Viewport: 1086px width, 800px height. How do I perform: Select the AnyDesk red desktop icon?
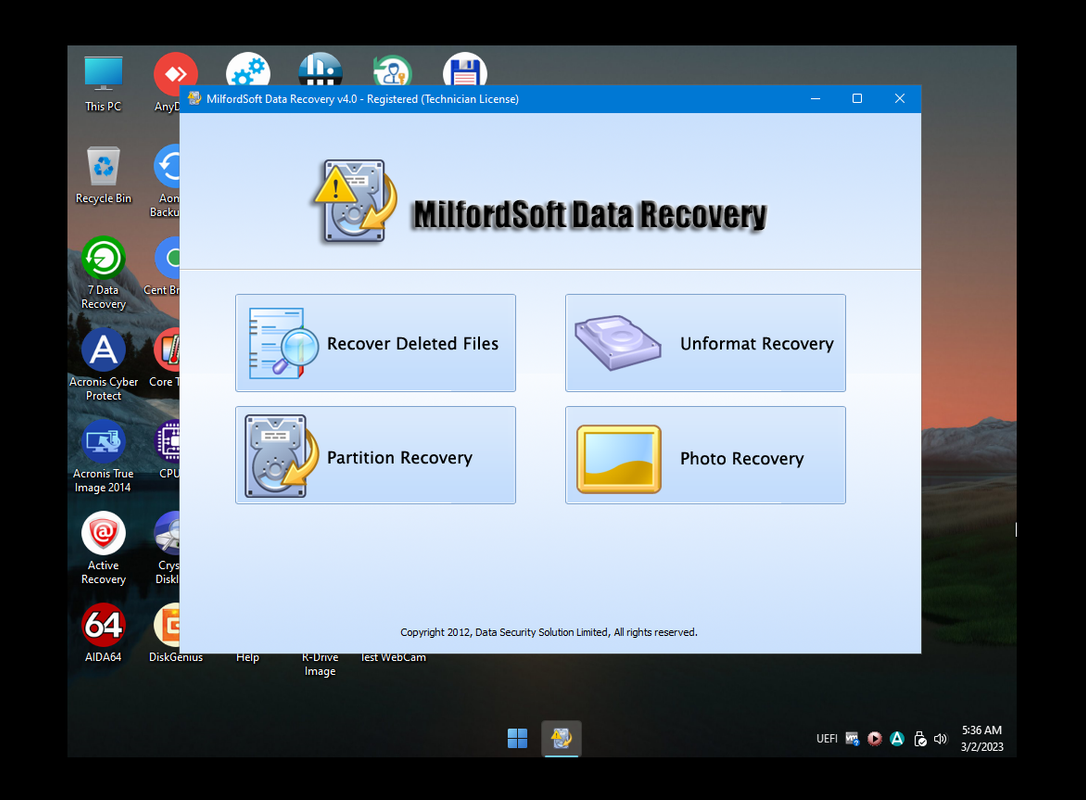171,82
